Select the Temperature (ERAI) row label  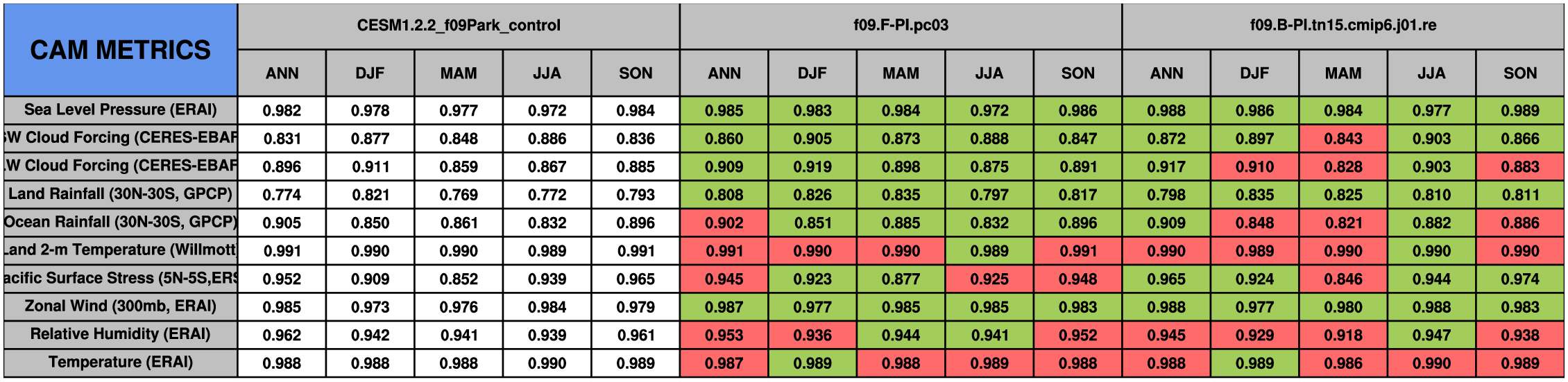click(x=120, y=363)
